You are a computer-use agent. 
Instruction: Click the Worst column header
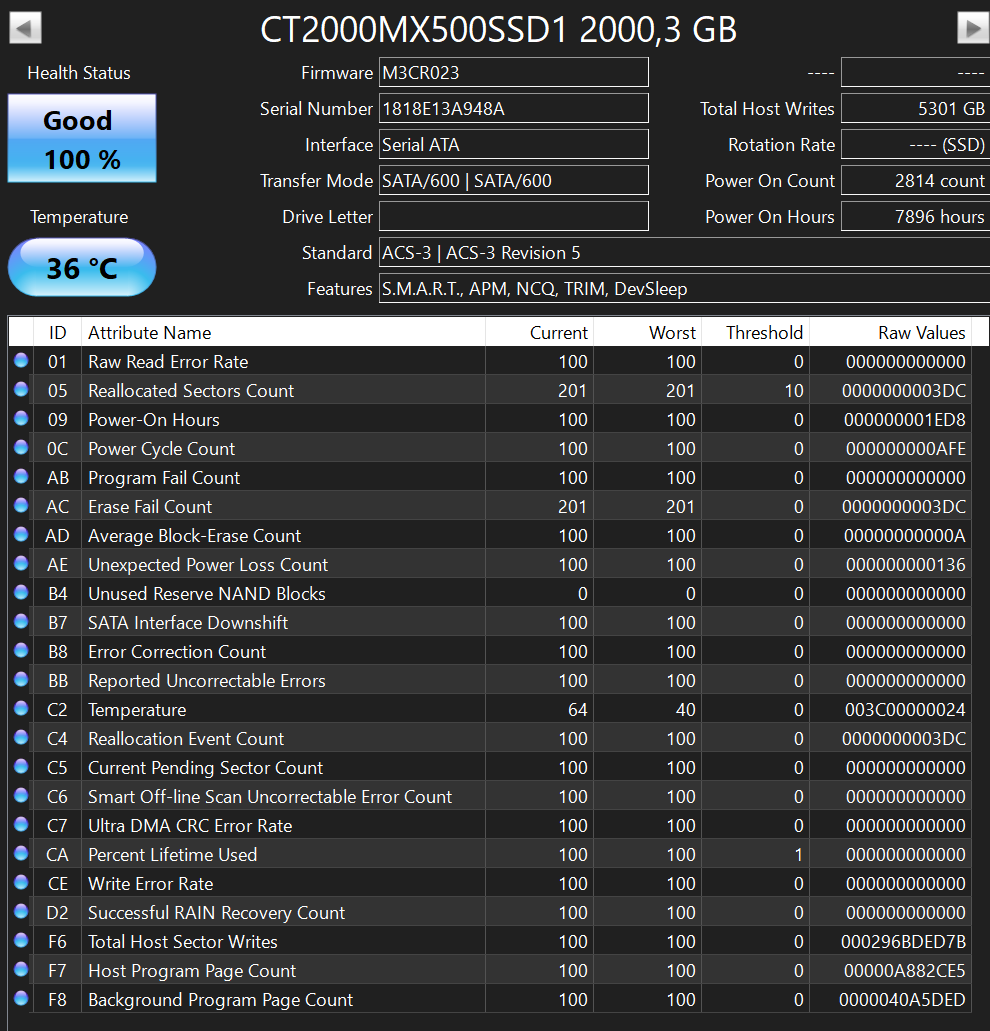(647, 333)
